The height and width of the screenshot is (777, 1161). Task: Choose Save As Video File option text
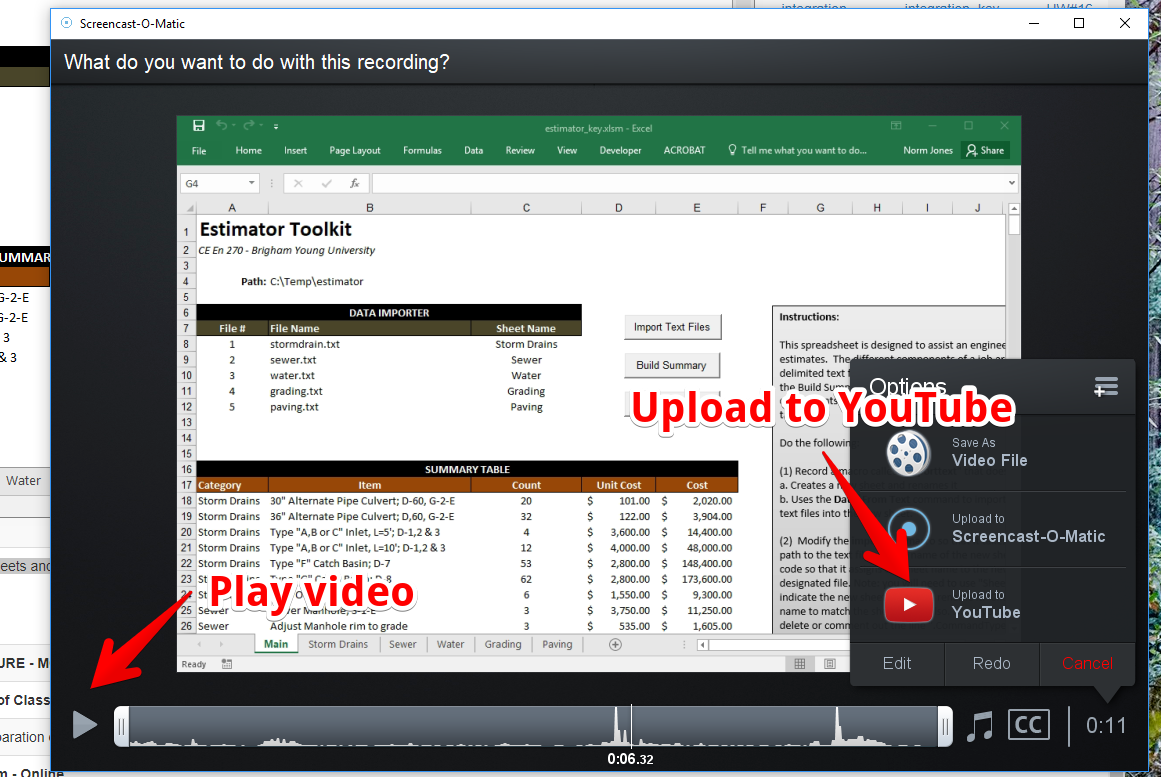coord(989,453)
